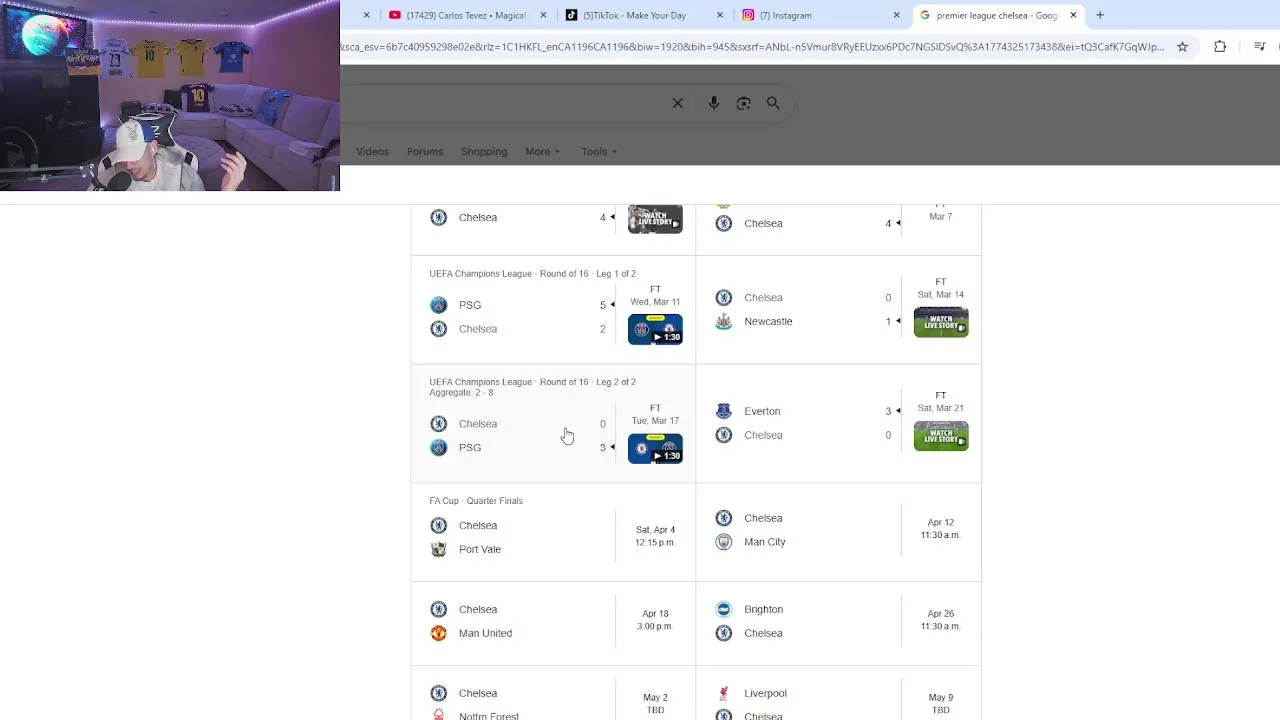Open a new browser tab
1280x720 pixels.
tap(1100, 15)
